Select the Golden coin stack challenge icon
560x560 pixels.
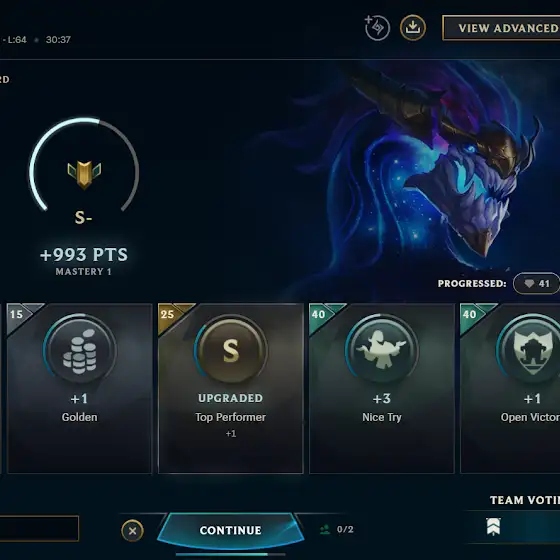click(80, 350)
